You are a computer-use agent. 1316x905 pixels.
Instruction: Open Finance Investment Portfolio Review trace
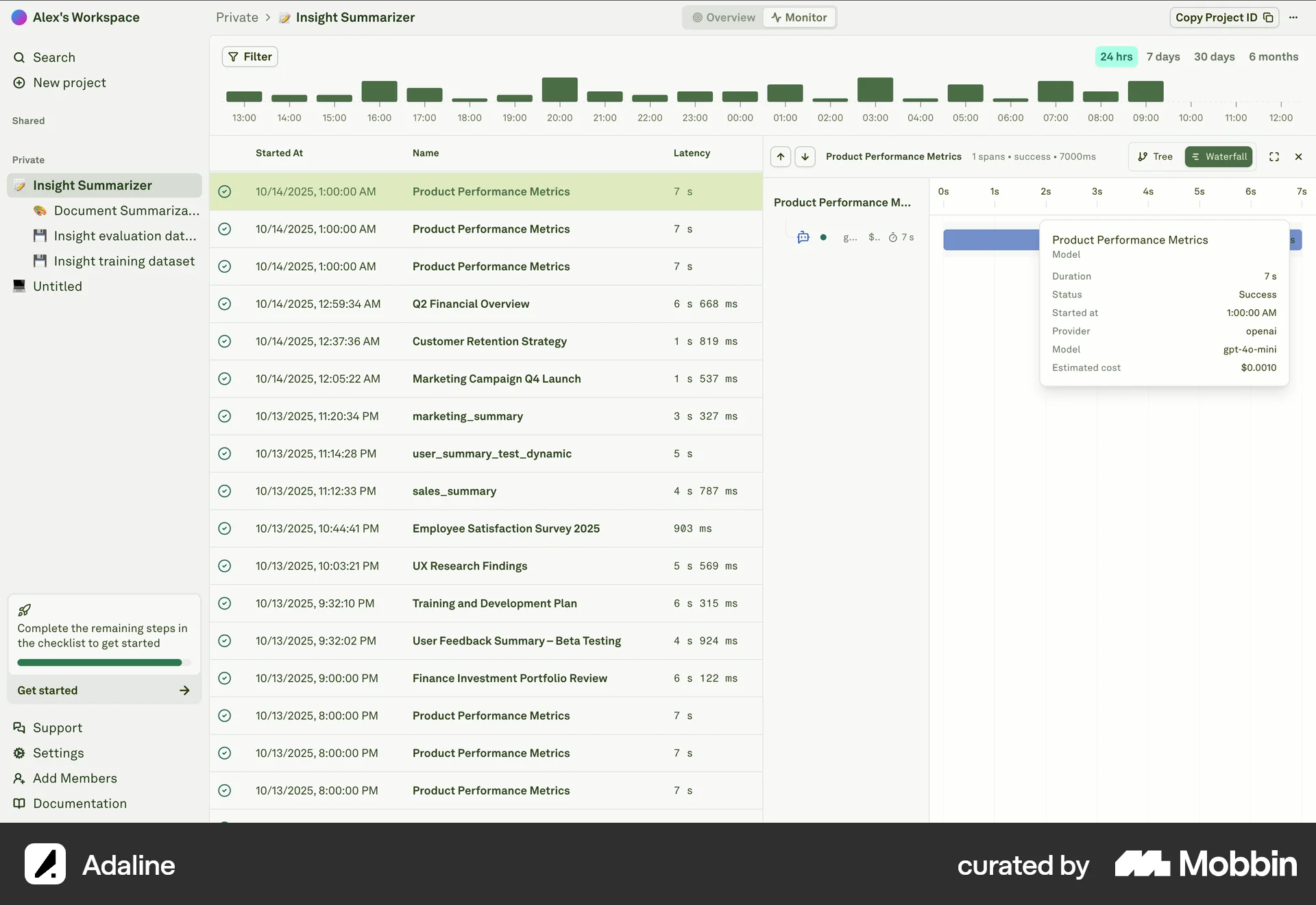click(486, 678)
